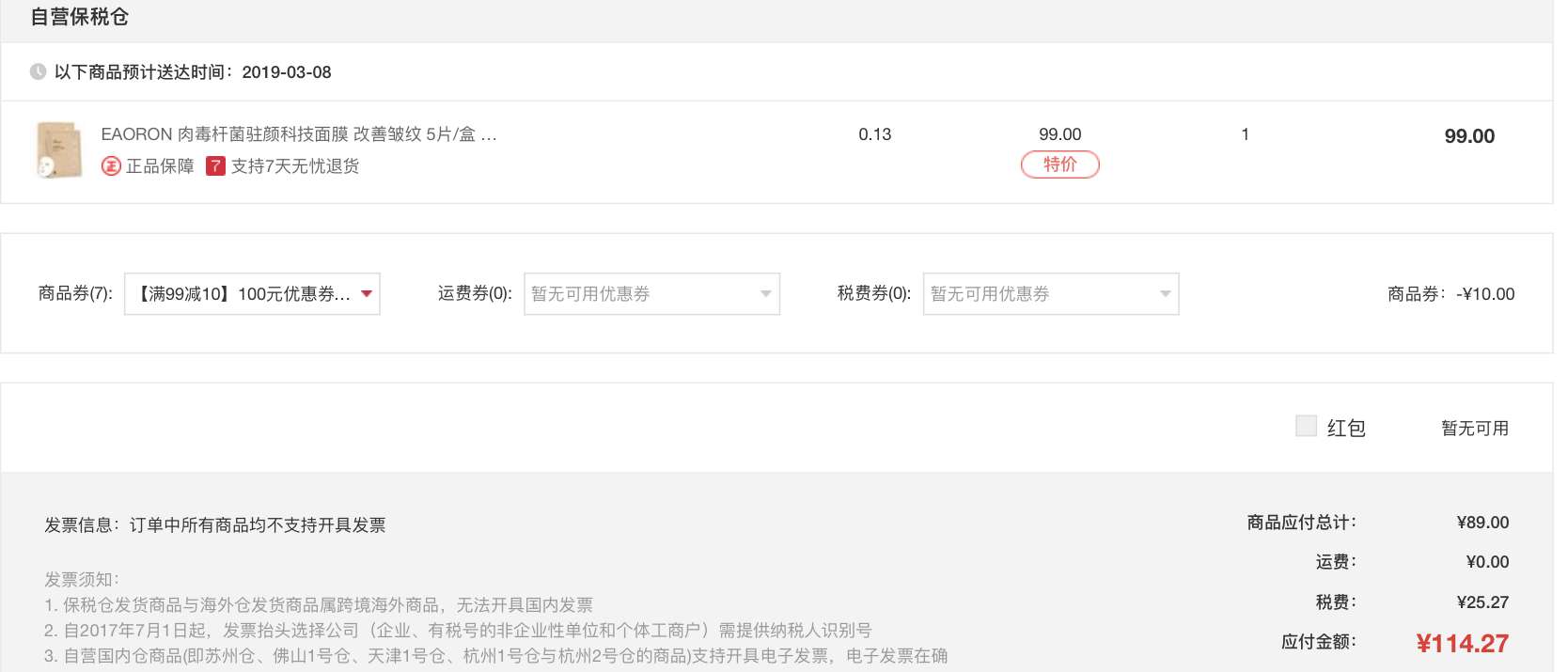Viewport: 1568px width, 672px height.
Task: Click the delivery date 2019-03-08 text
Action: (287, 72)
